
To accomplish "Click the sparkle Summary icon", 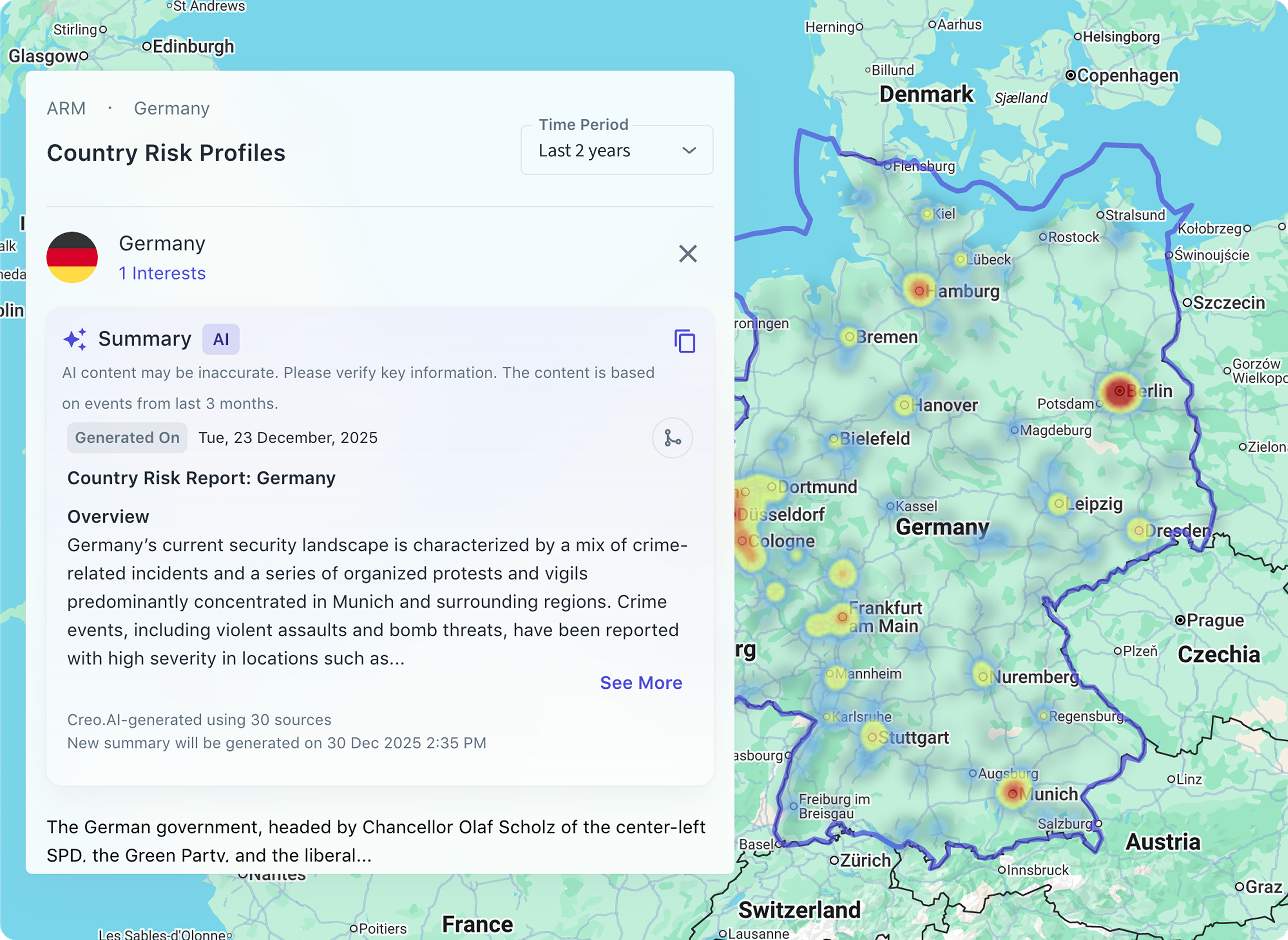I will click(75, 339).
